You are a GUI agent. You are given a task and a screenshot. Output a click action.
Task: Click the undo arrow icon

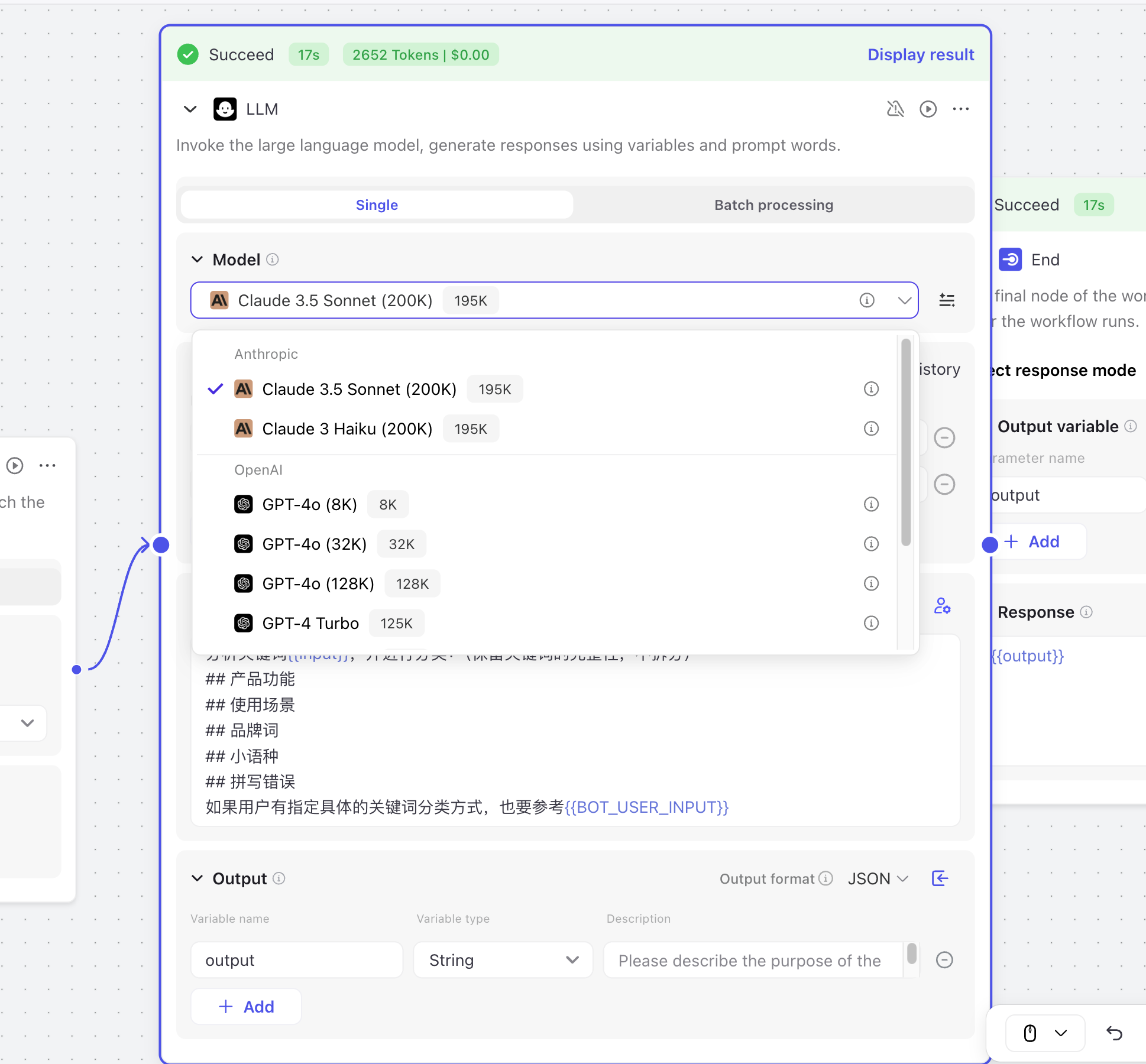point(1114,1033)
